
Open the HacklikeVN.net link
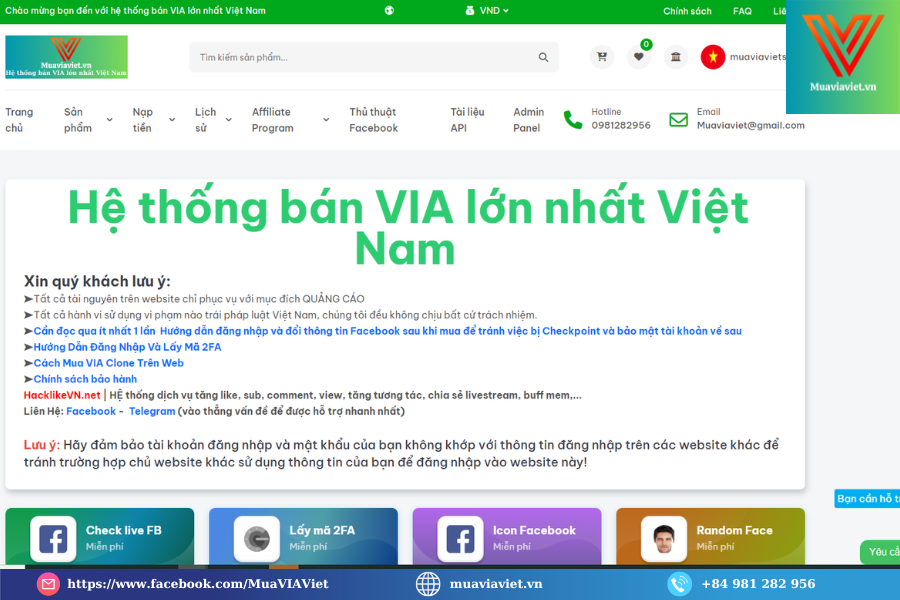pos(62,395)
